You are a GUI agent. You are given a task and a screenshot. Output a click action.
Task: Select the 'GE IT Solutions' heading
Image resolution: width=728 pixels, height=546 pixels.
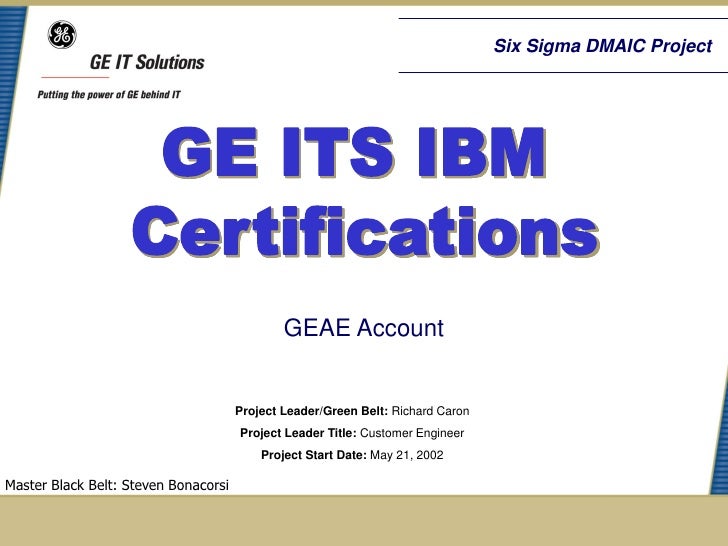147,62
